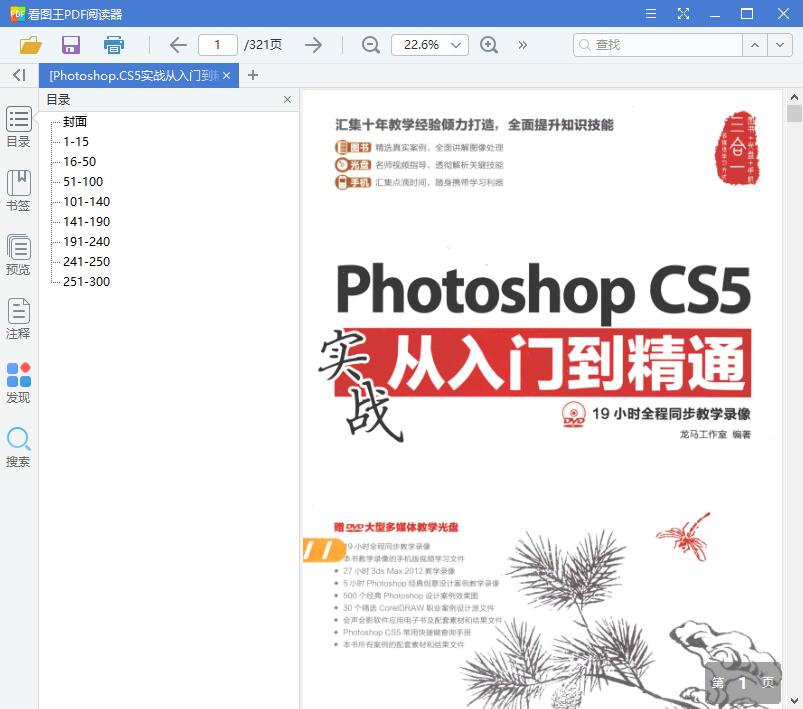803x709 pixels.
Task: Zoom in with the plus magnifier
Action: [x=489, y=45]
